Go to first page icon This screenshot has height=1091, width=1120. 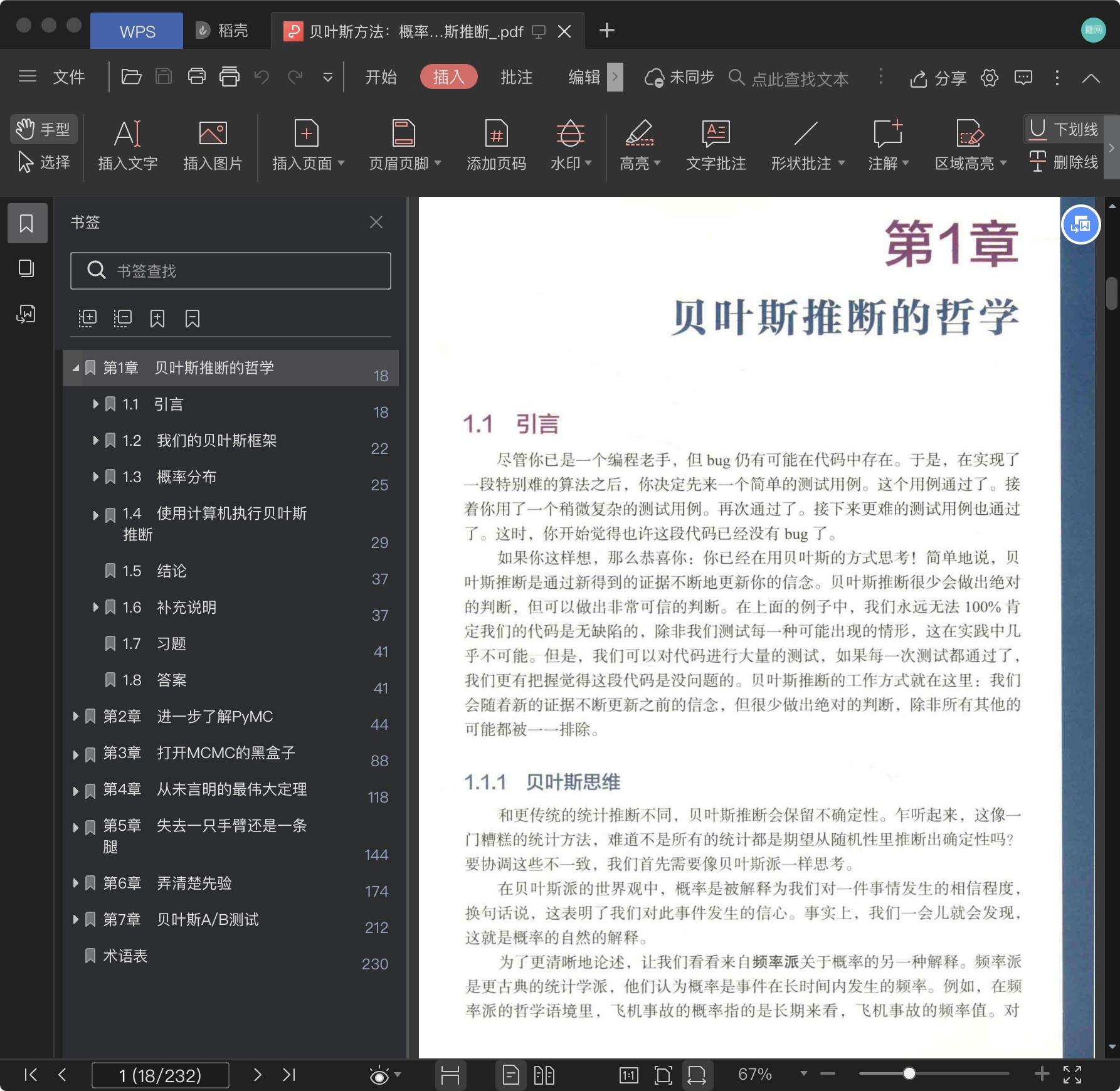[29, 1075]
